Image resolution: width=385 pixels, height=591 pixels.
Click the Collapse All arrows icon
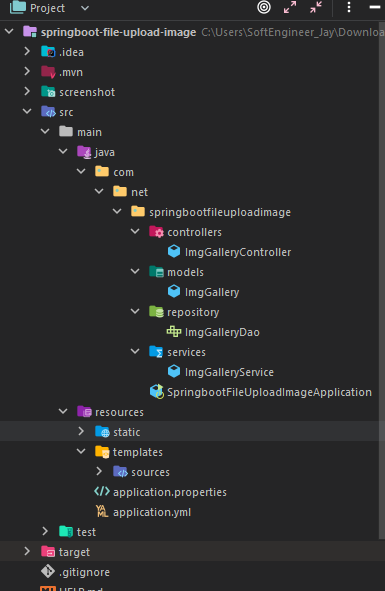coord(316,7)
